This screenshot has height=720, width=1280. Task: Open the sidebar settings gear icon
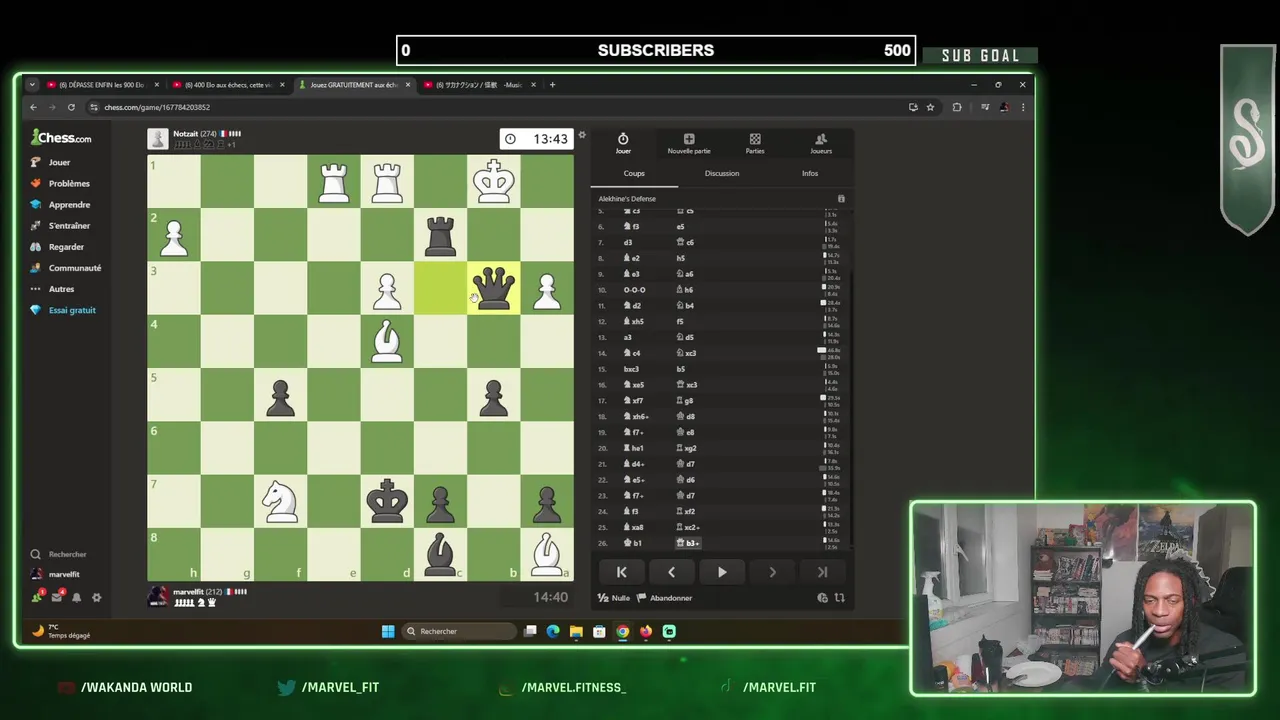click(x=97, y=597)
